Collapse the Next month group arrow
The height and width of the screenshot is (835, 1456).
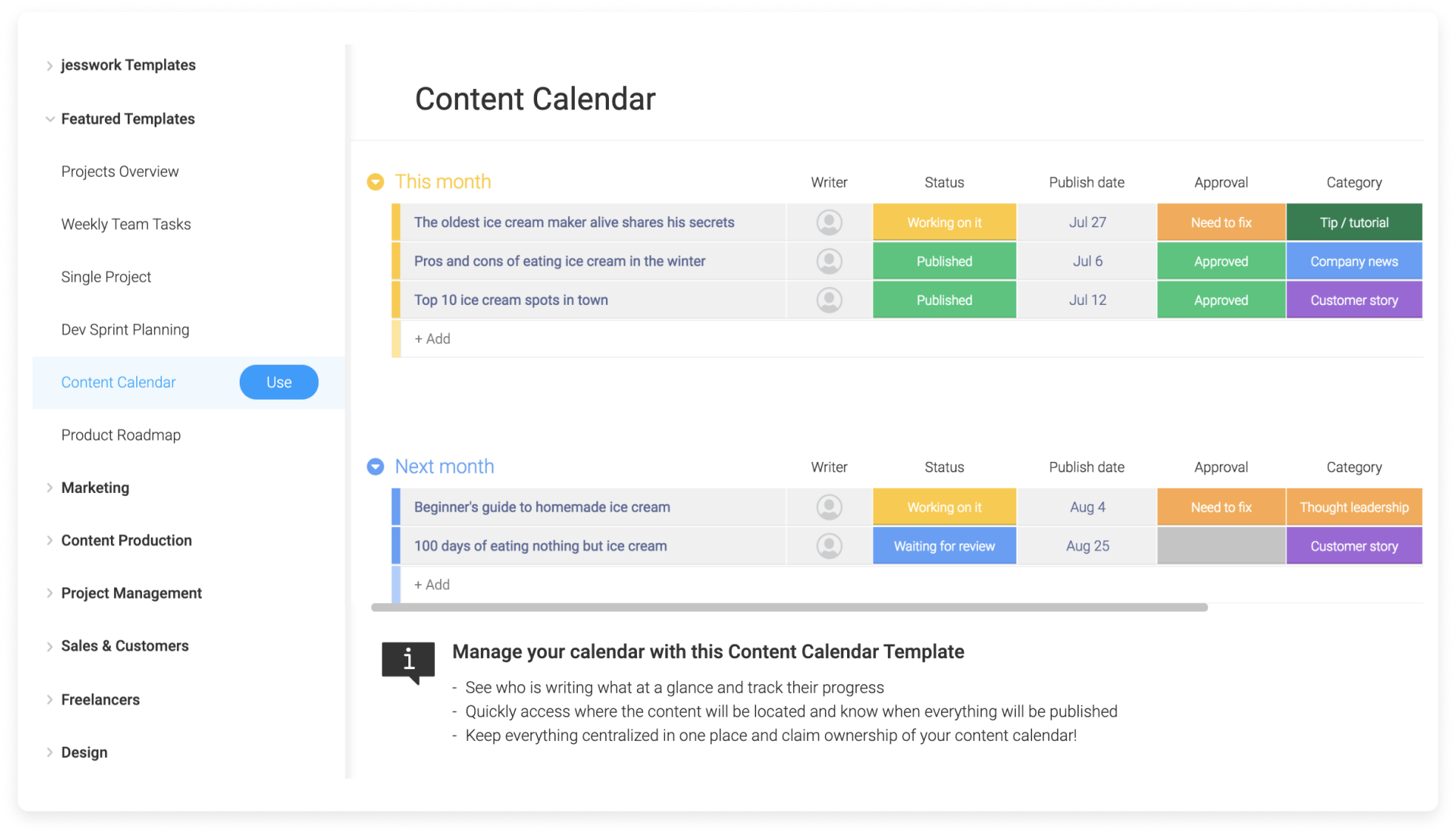[376, 466]
